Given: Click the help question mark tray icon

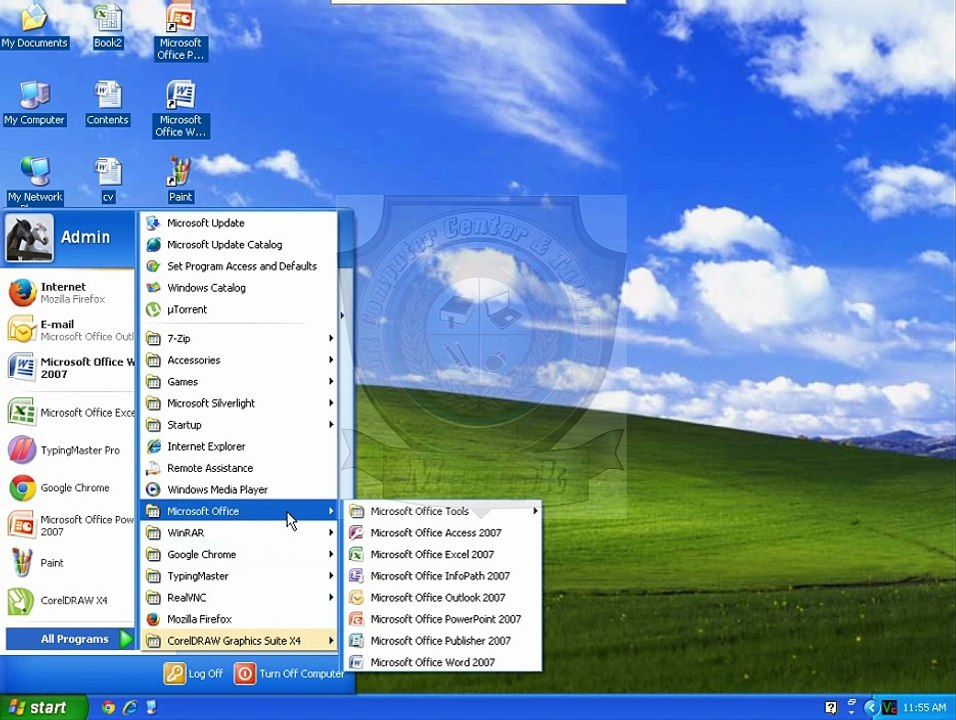Looking at the screenshot, I should click(x=830, y=707).
